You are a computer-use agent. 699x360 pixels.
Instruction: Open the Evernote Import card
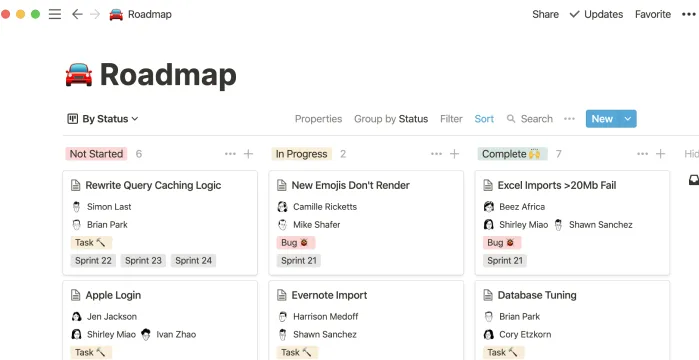tap(366, 320)
